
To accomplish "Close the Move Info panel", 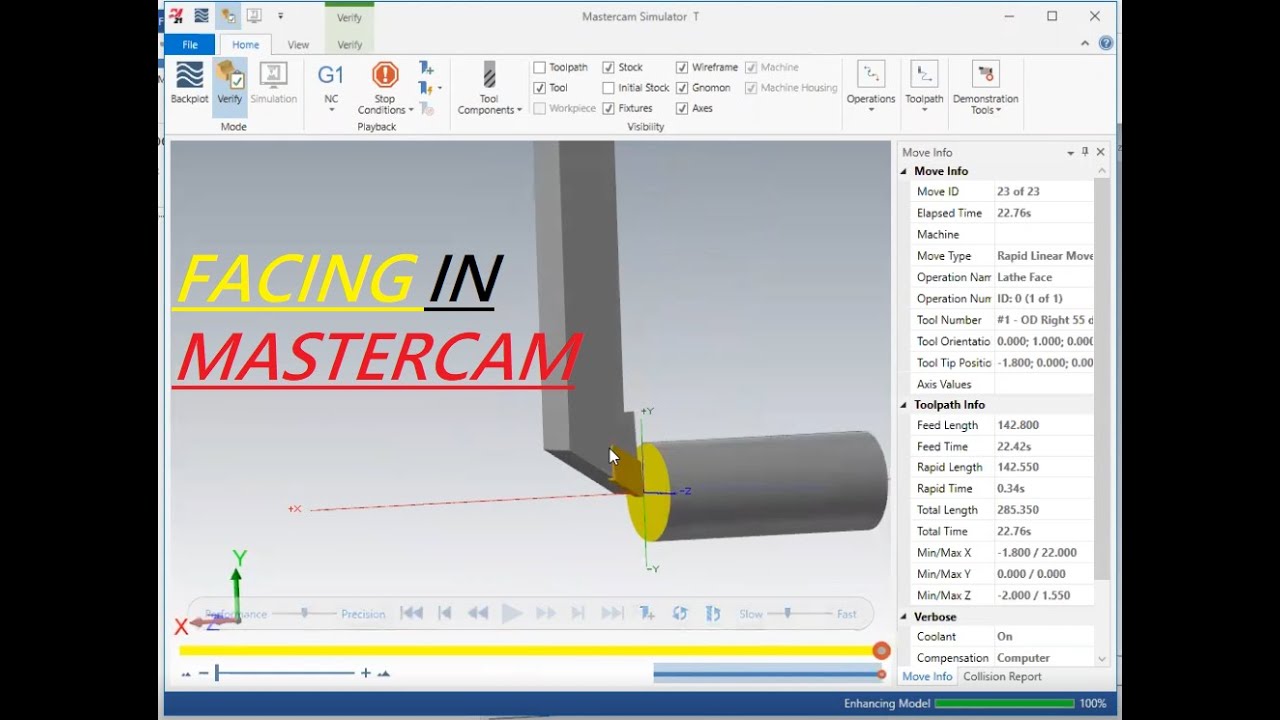I will pos(1101,152).
